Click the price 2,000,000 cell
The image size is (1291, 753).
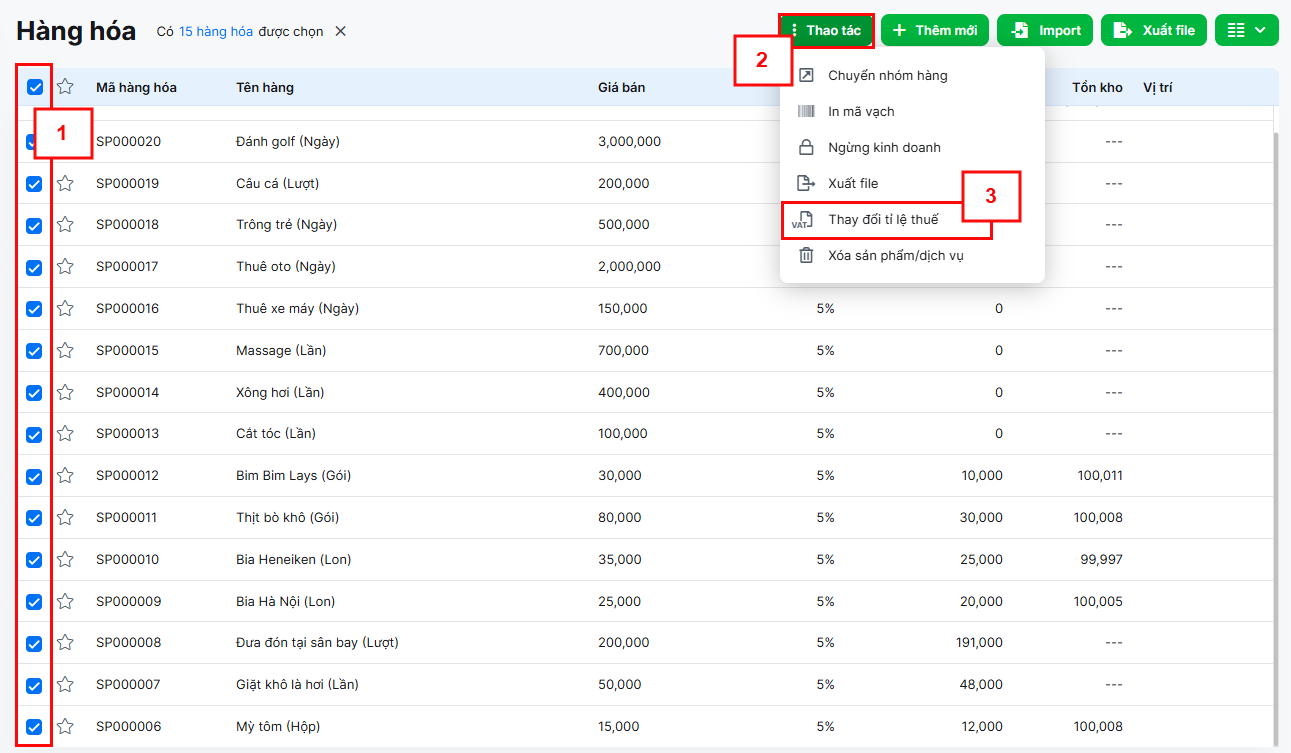click(x=629, y=267)
